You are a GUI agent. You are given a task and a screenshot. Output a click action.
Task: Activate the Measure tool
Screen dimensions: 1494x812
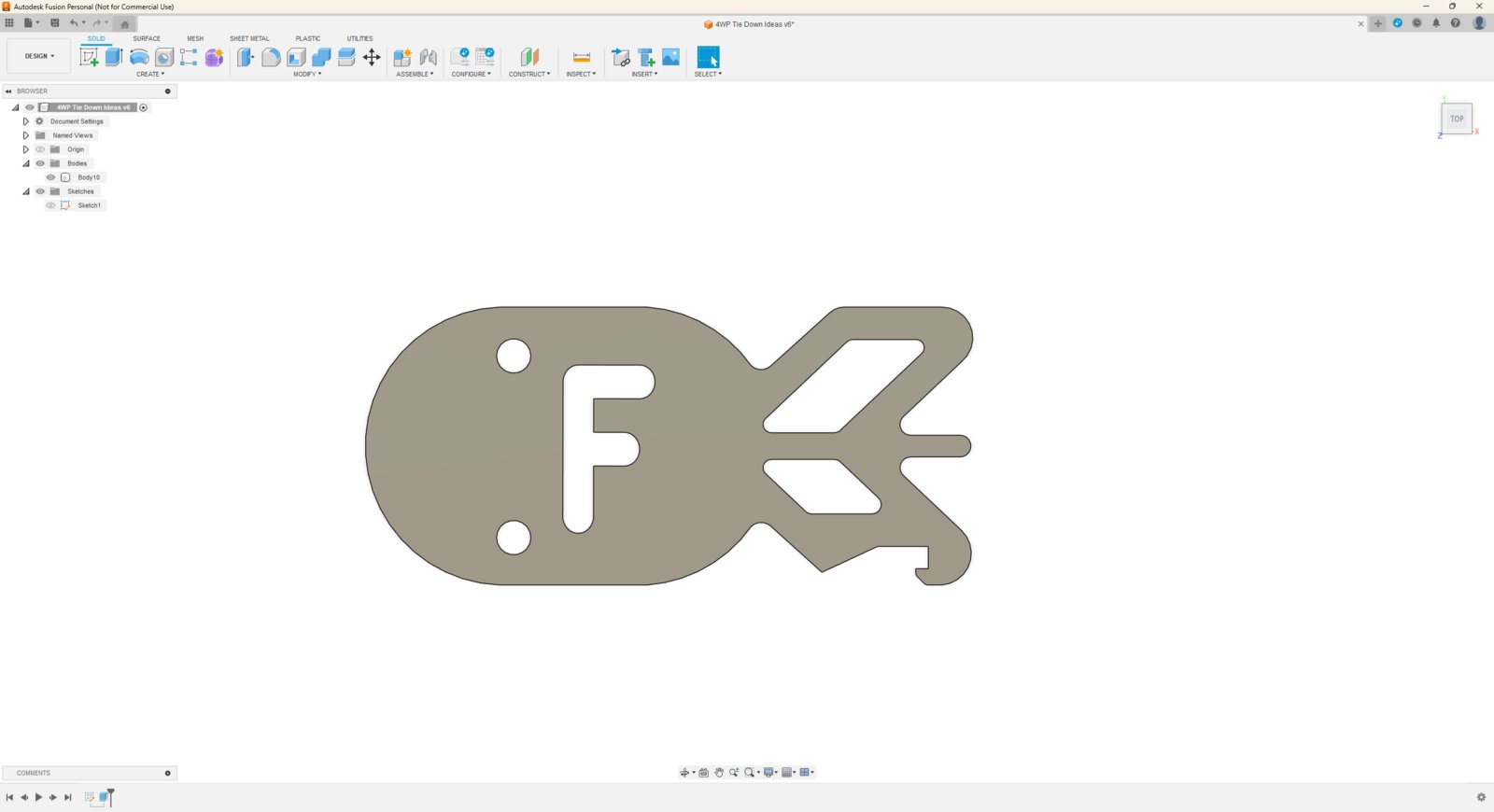[x=581, y=57]
